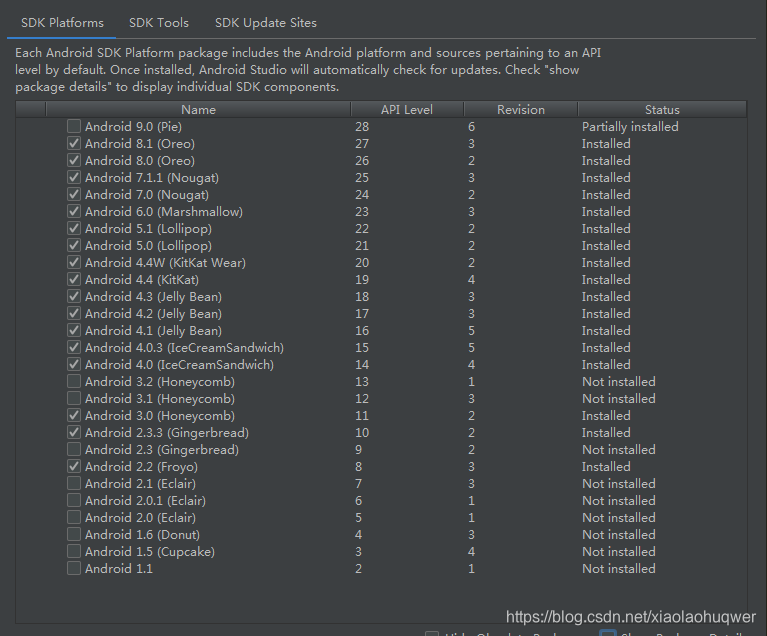Switch to the SDK Platforms tab
The image size is (767, 636).
(x=62, y=23)
